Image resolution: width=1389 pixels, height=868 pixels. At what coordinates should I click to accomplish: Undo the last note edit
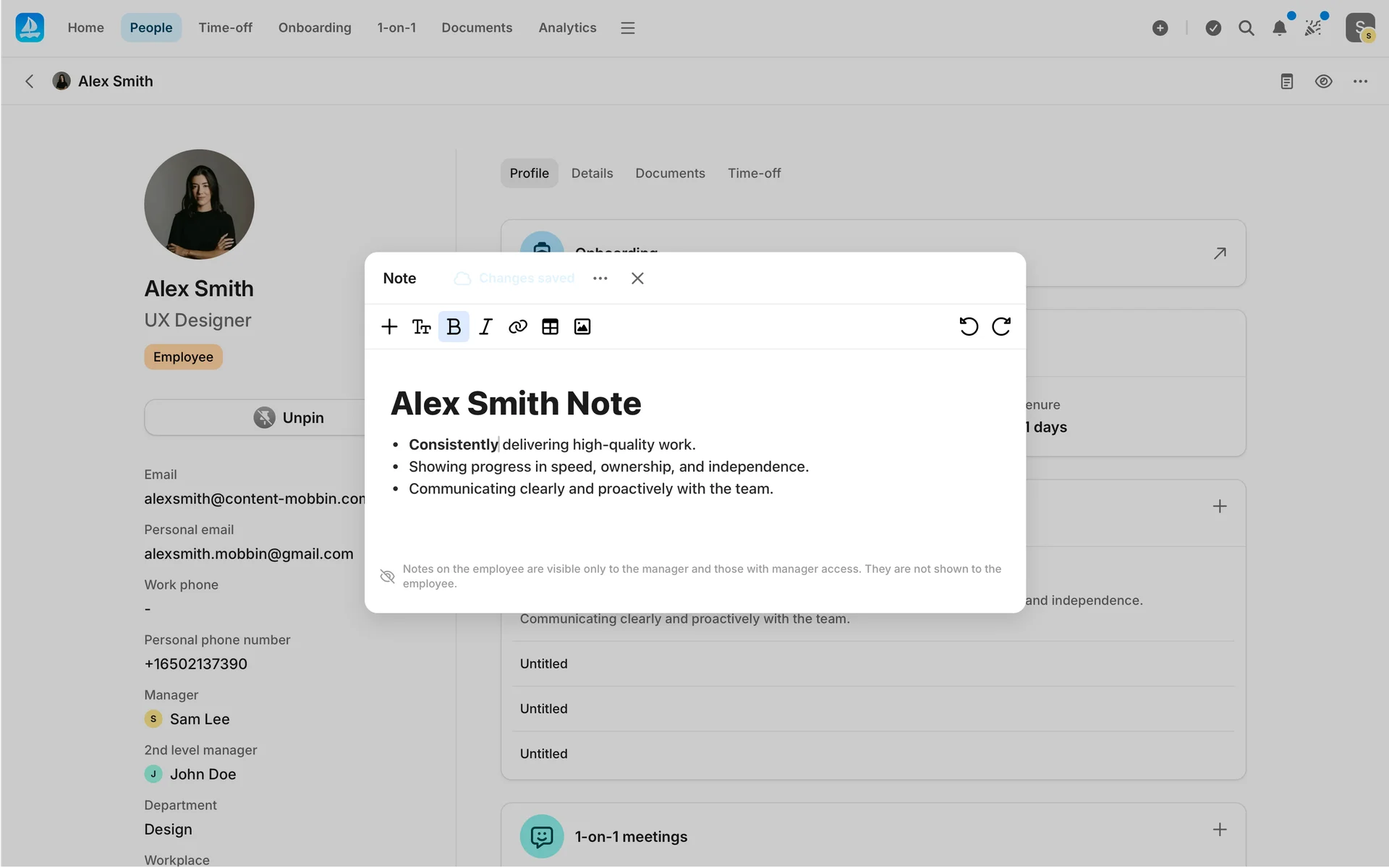click(x=969, y=327)
